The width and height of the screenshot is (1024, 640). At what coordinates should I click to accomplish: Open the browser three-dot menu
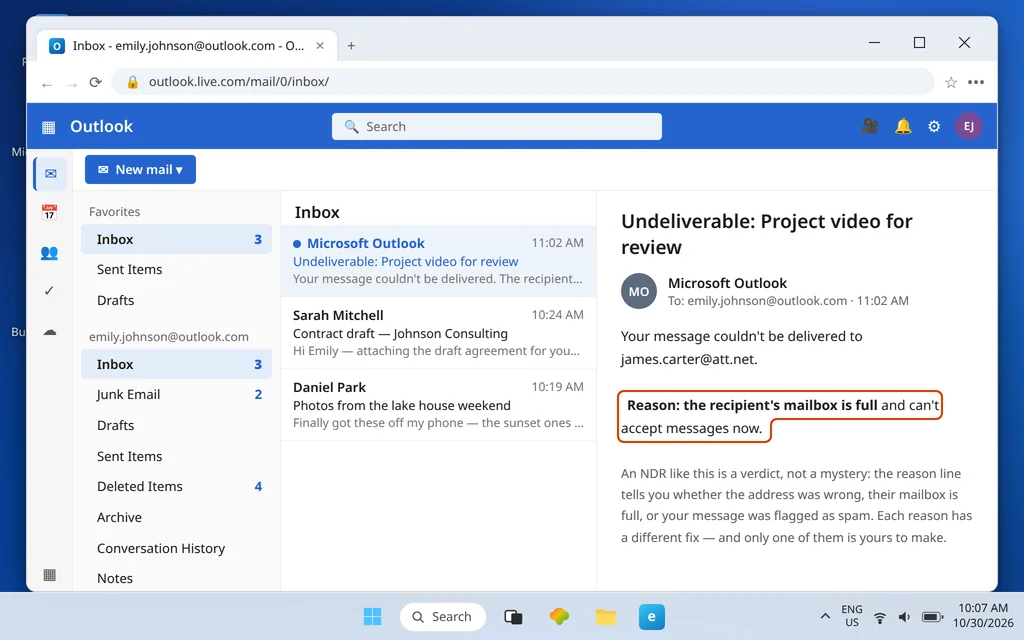pyautogui.click(x=976, y=82)
